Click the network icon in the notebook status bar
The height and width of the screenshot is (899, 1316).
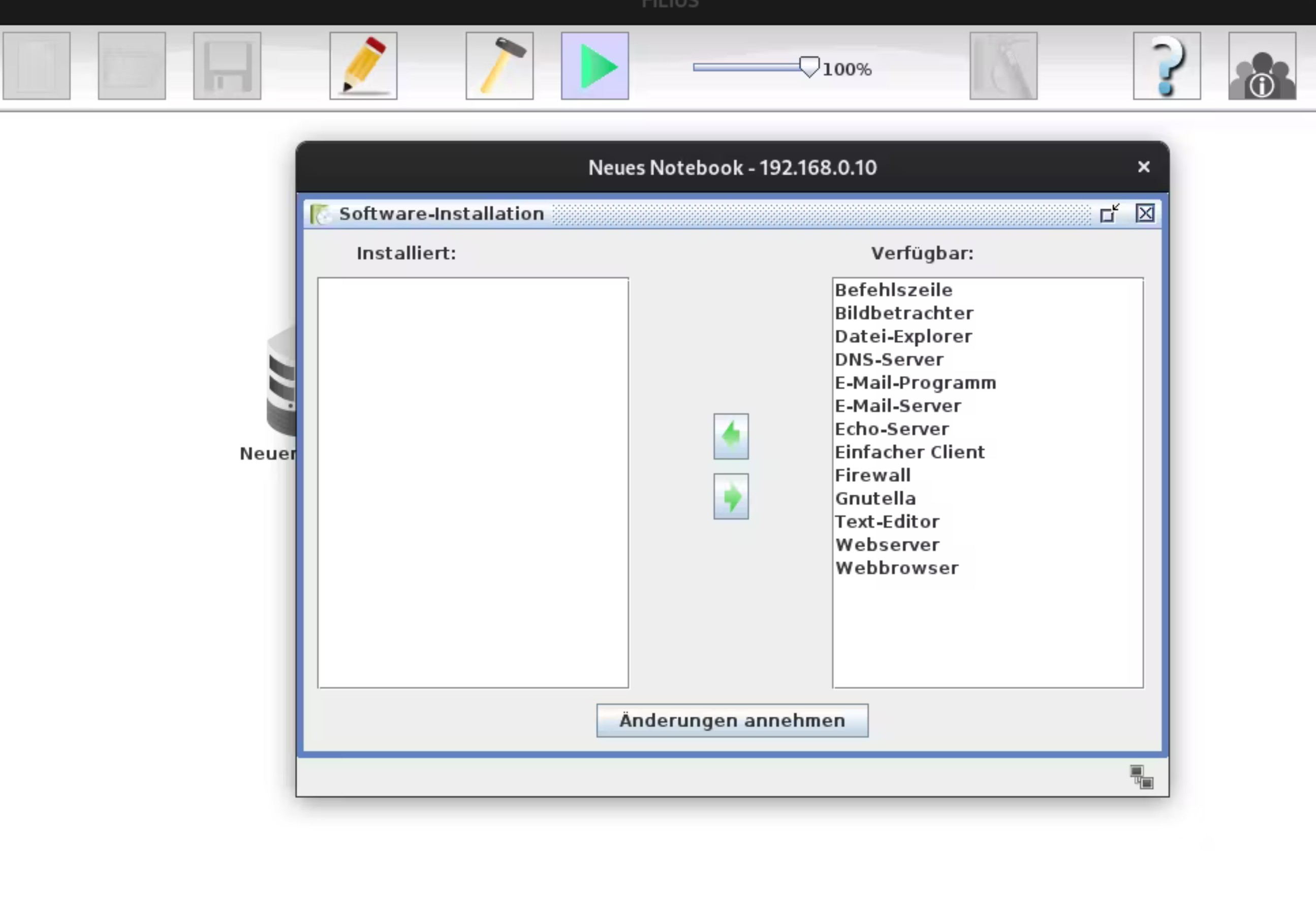pos(1141,777)
